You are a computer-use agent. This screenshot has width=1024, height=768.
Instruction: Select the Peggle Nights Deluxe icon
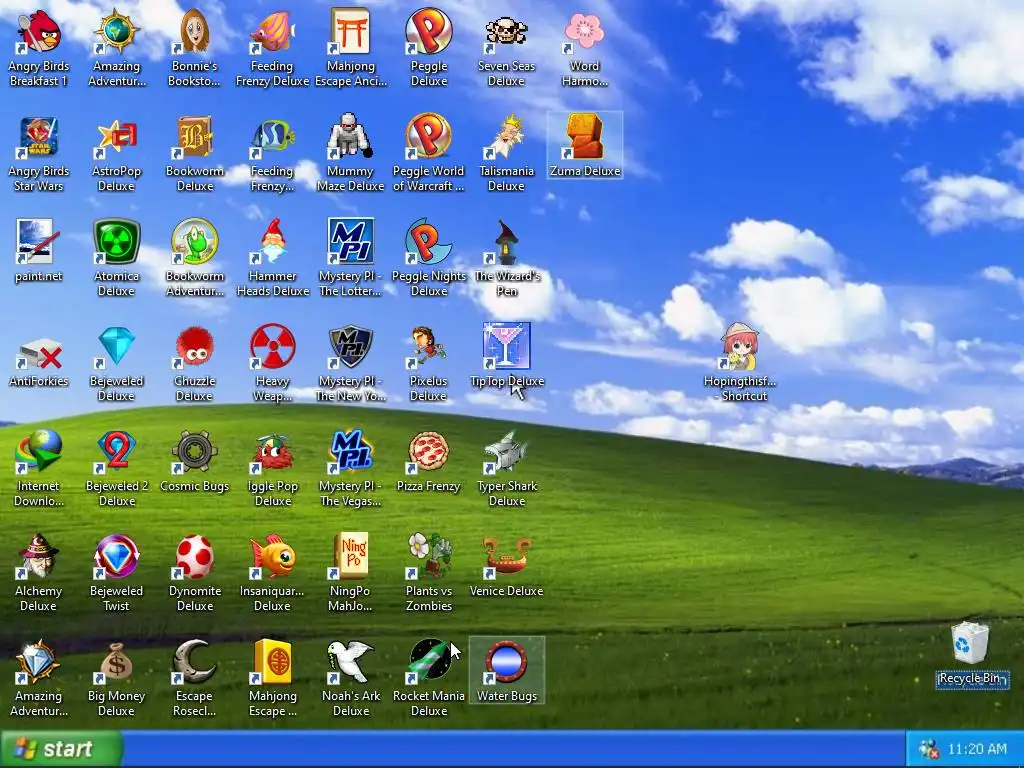(x=428, y=242)
